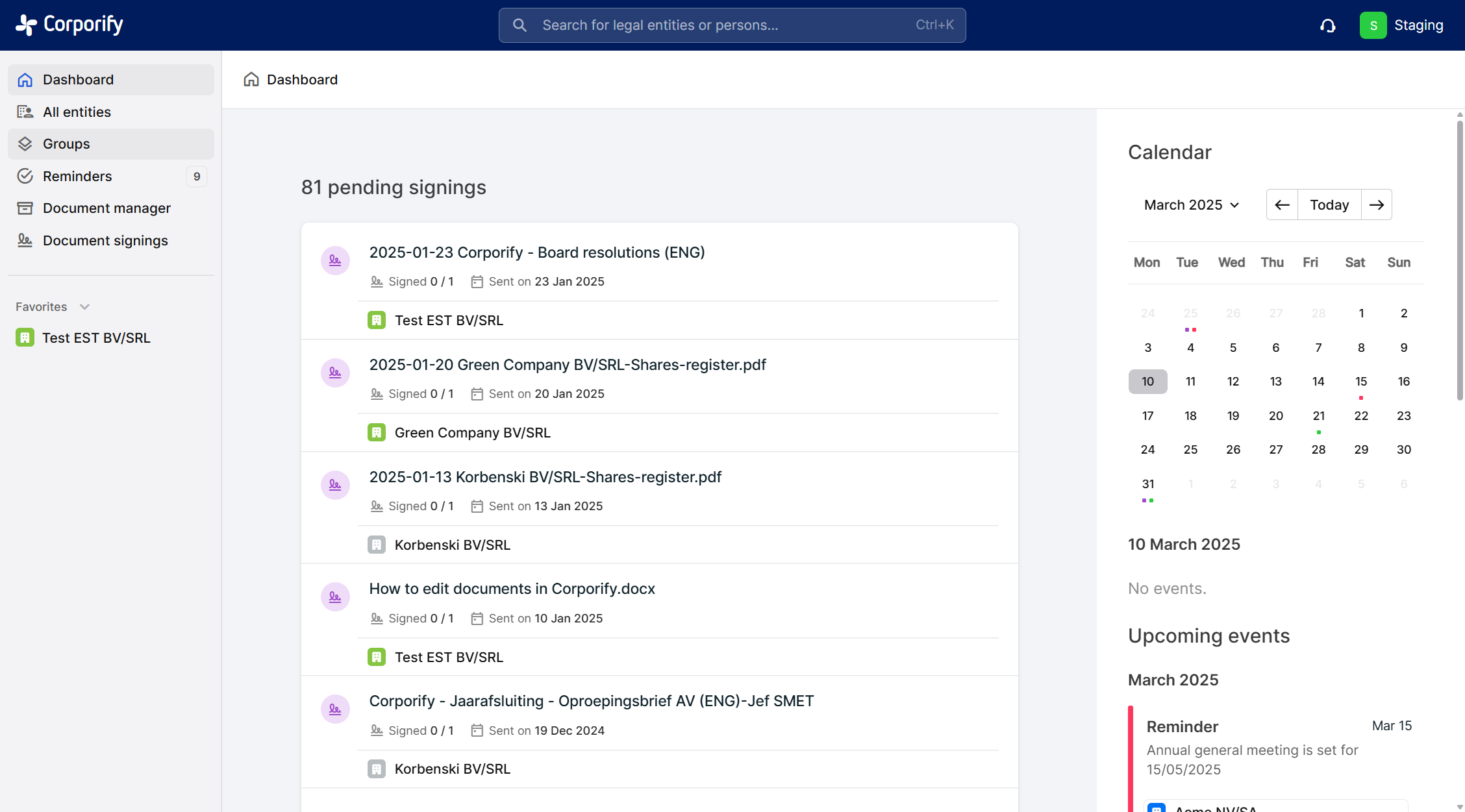Open support via headset icon
The image size is (1465, 812).
point(1328,25)
